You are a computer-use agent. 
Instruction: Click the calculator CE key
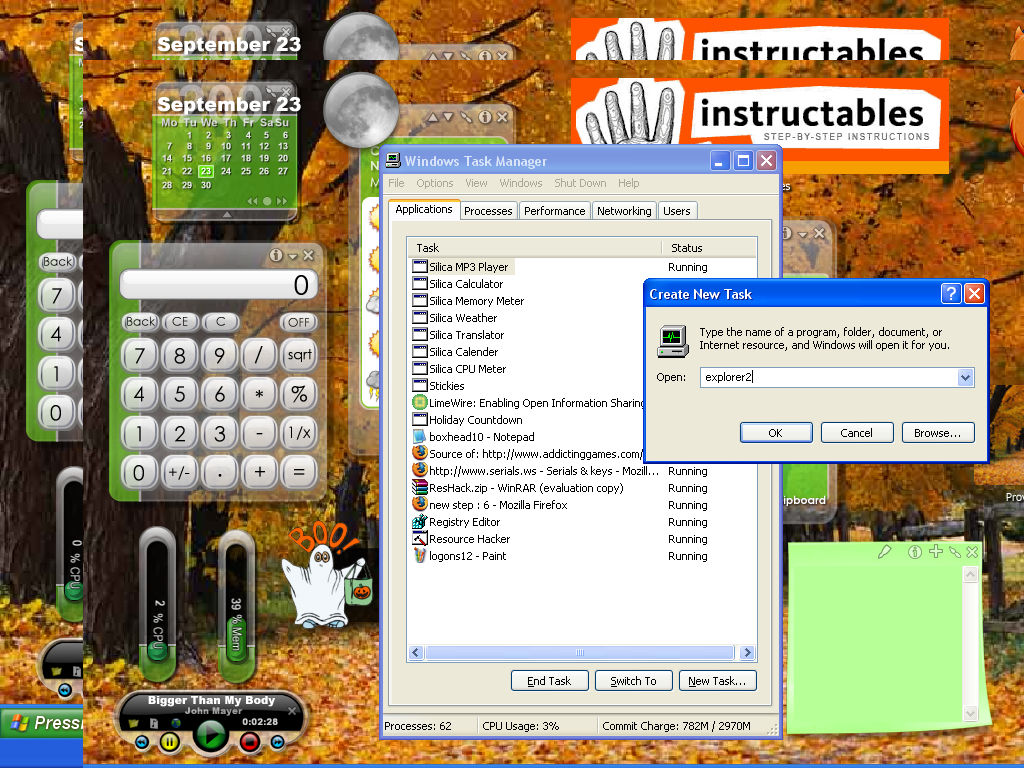click(x=180, y=322)
